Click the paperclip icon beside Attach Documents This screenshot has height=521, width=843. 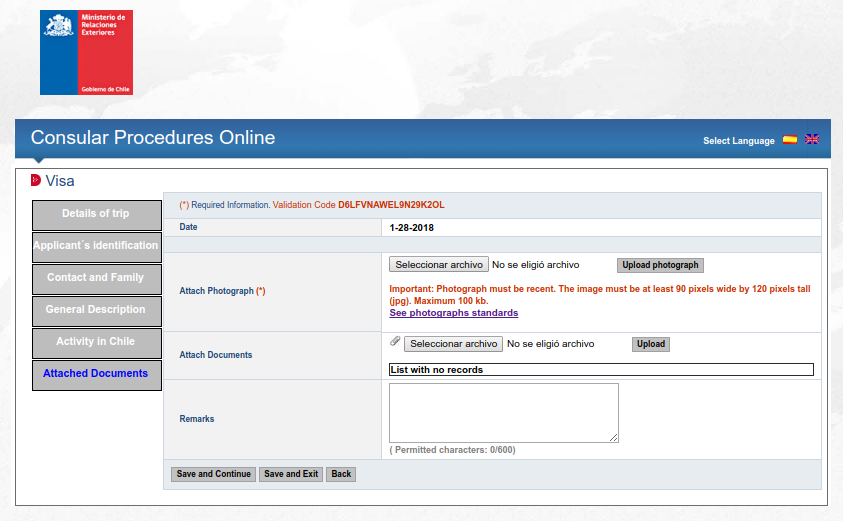(x=395, y=341)
